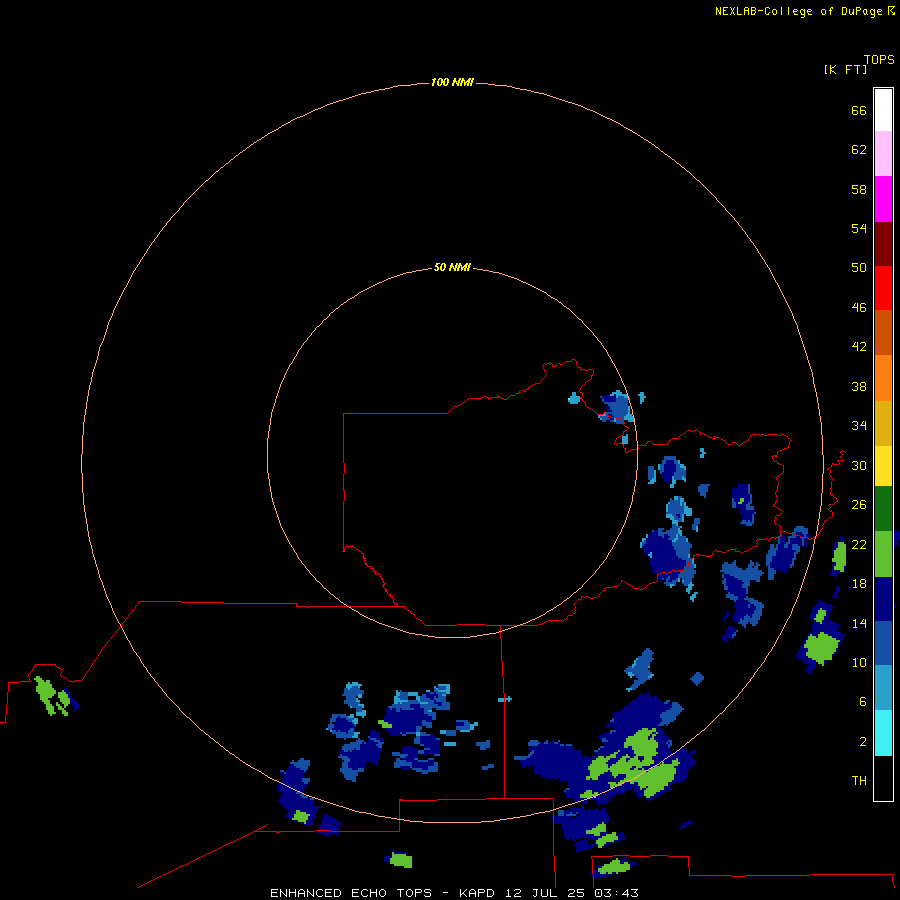Click the cyan 2 kft legend swatch

tap(883, 733)
